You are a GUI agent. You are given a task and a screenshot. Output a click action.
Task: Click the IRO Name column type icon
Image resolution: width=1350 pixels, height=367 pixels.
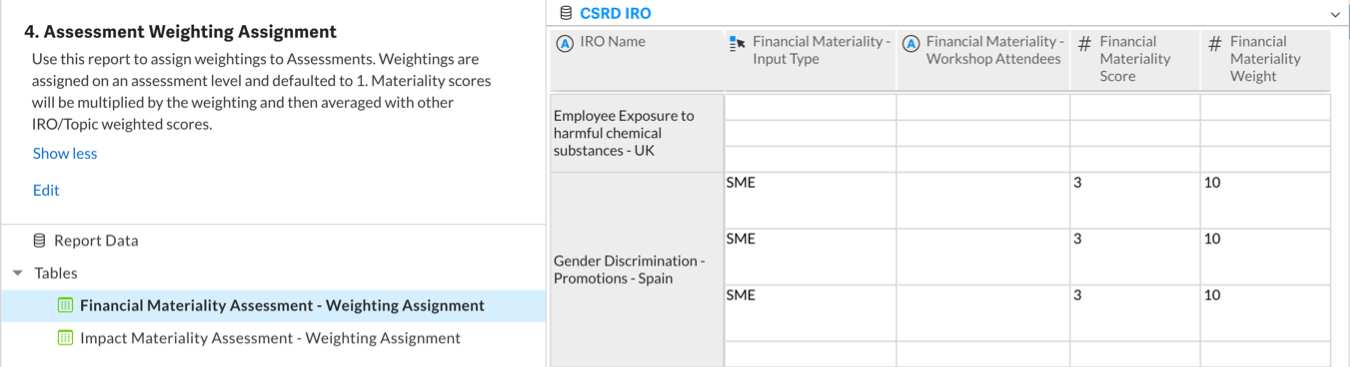(x=564, y=43)
